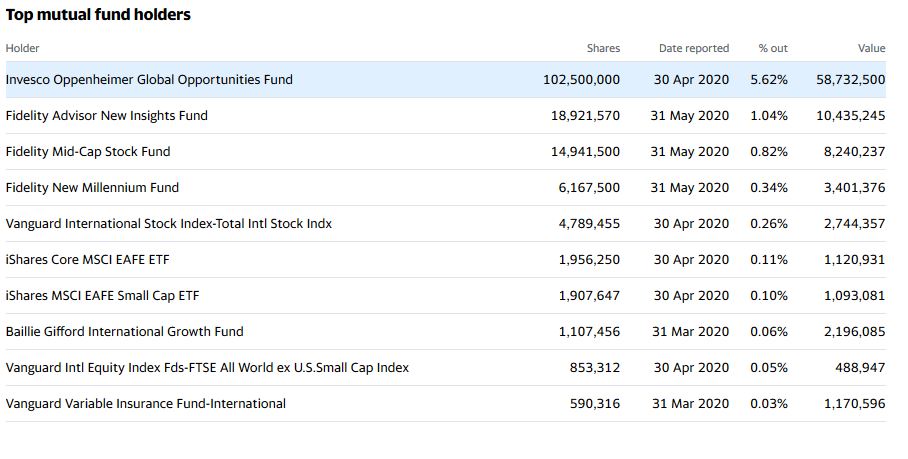The width and height of the screenshot is (908, 459).
Task: Click the 5.62% out cell
Action: click(769, 80)
